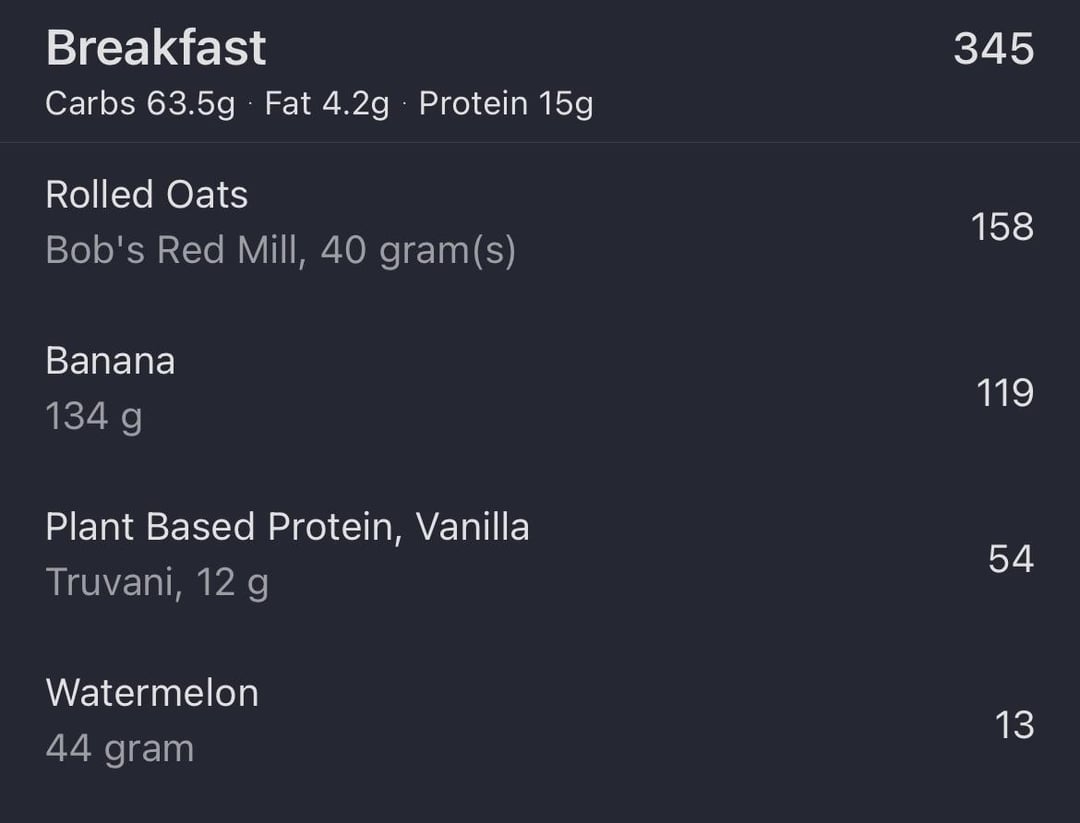Click the 54 calorie value for protein
Screen dimensions: 1080x823
pos(1010,559)
